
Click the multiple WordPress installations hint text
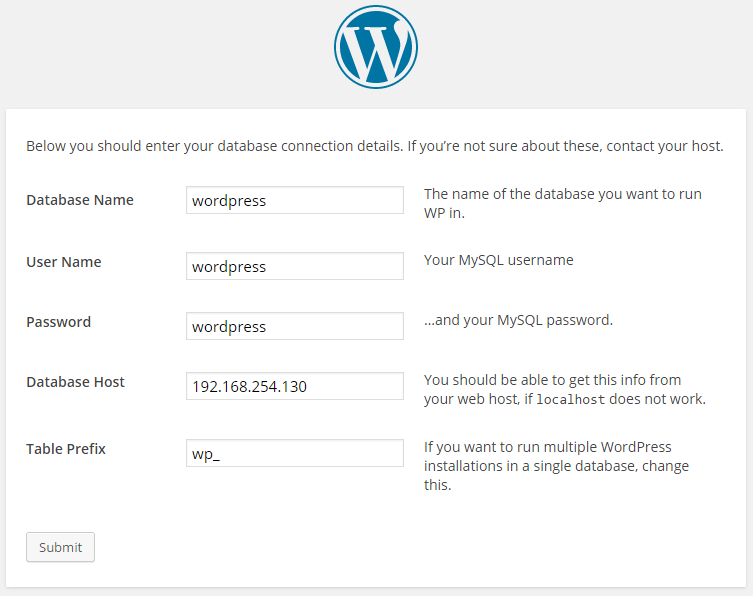point(556,466)
